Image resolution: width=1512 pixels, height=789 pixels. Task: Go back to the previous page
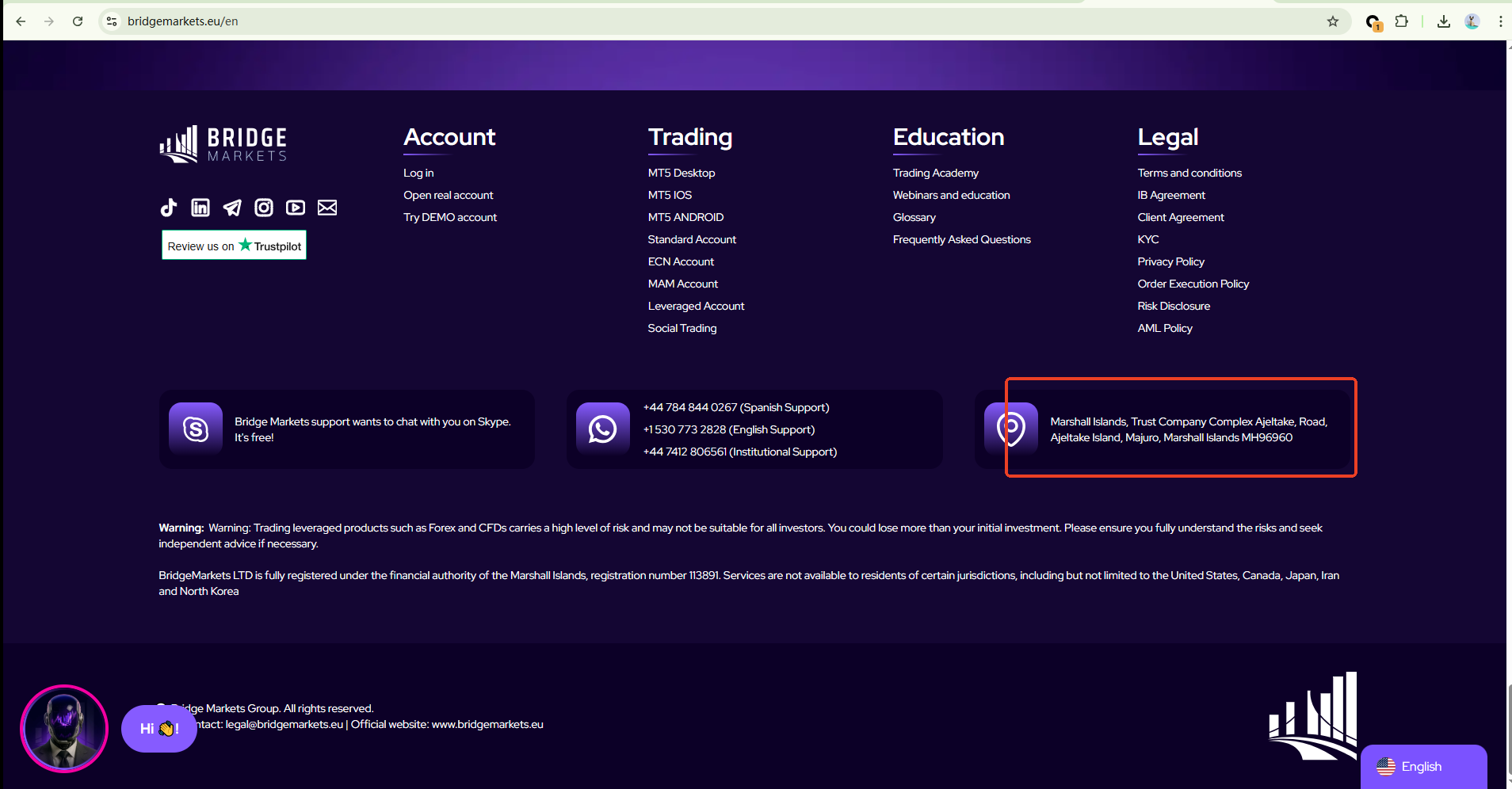click(21, 21)
